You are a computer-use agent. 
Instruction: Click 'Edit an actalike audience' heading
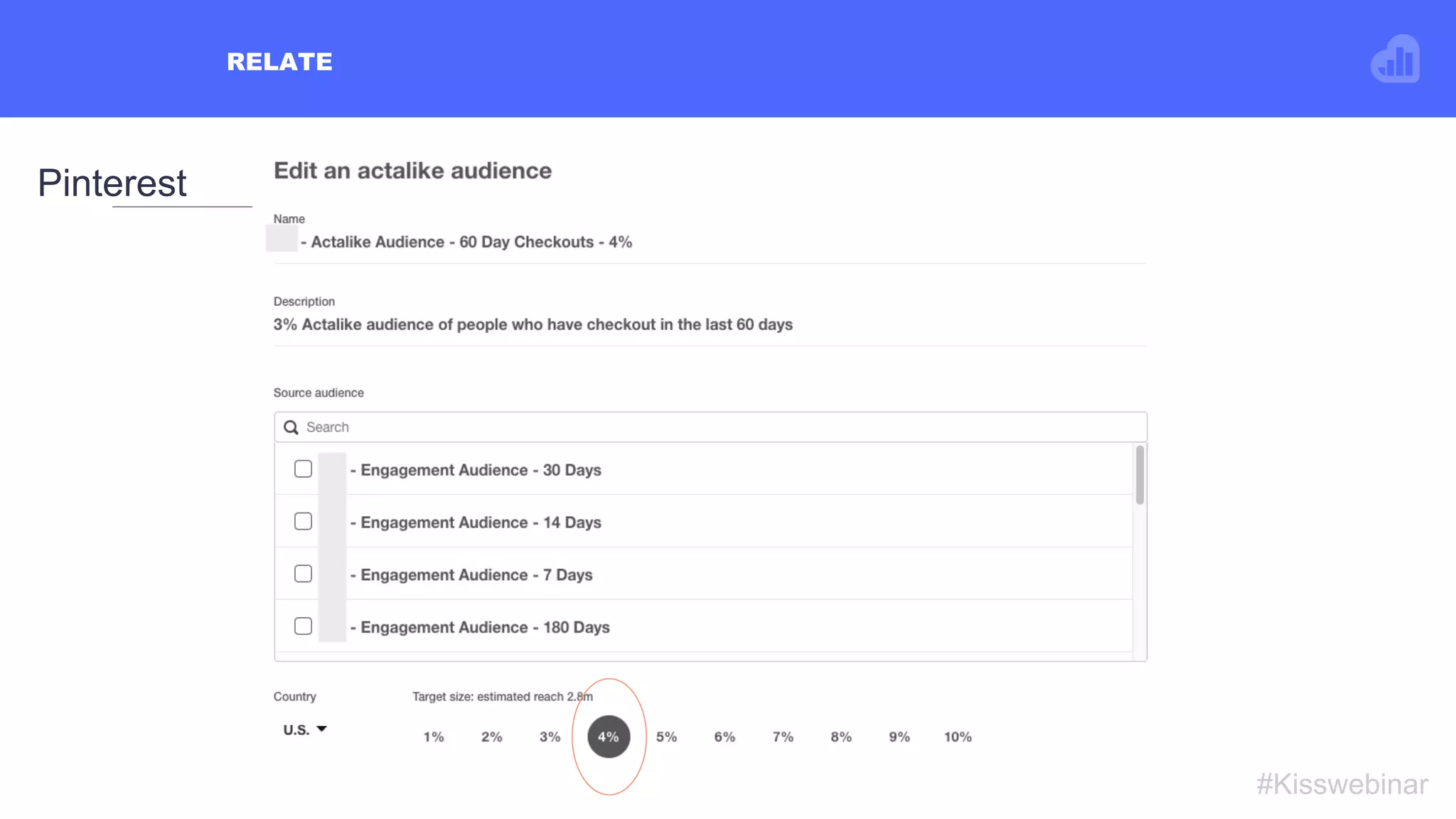[x=413, y=171]
